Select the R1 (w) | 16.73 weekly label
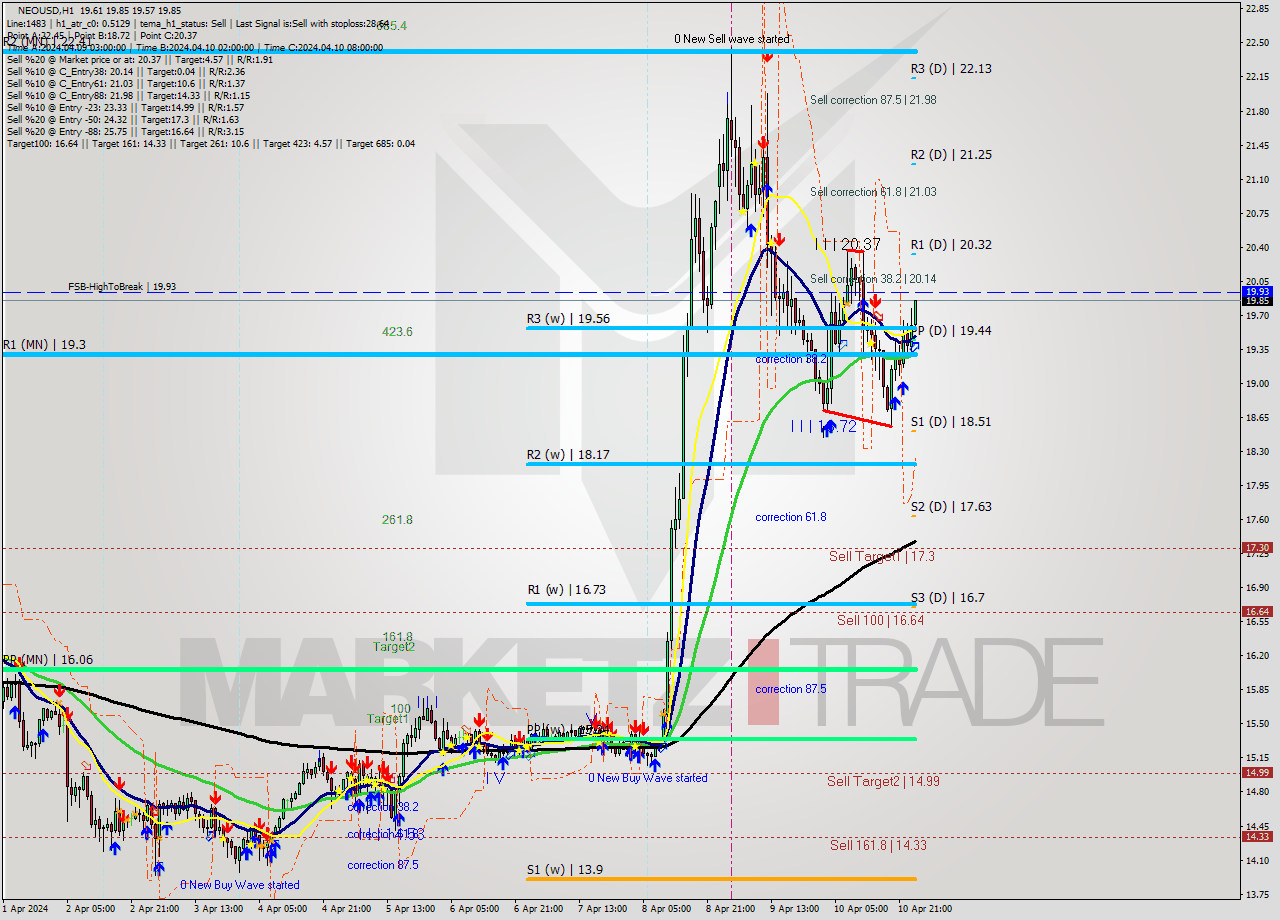The width and height of the screenshot is (1280, 920). pos(568,590)
